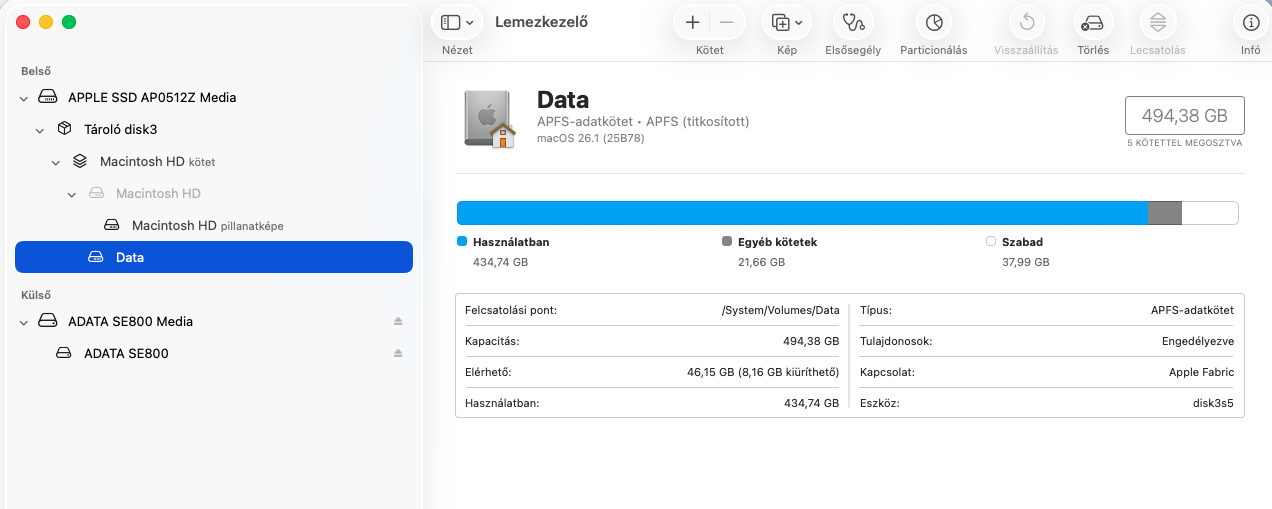Select APPLE SSD AP0512Z Media
Image resolution: width=1272 pixels, height=509 pixels.
click(x=214, y=97)
